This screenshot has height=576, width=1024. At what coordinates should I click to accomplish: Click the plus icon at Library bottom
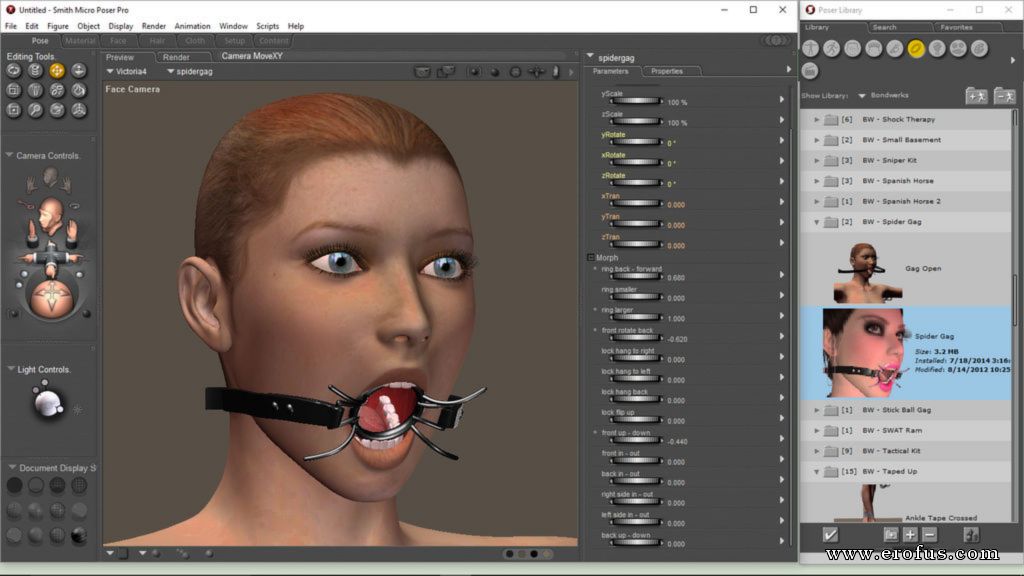[x=910, y=534]
